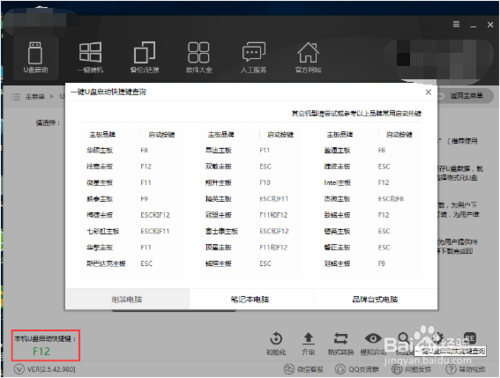Click the 双敏主板 row name
This screenshot has height=378, width=500.
click(218, 166)
